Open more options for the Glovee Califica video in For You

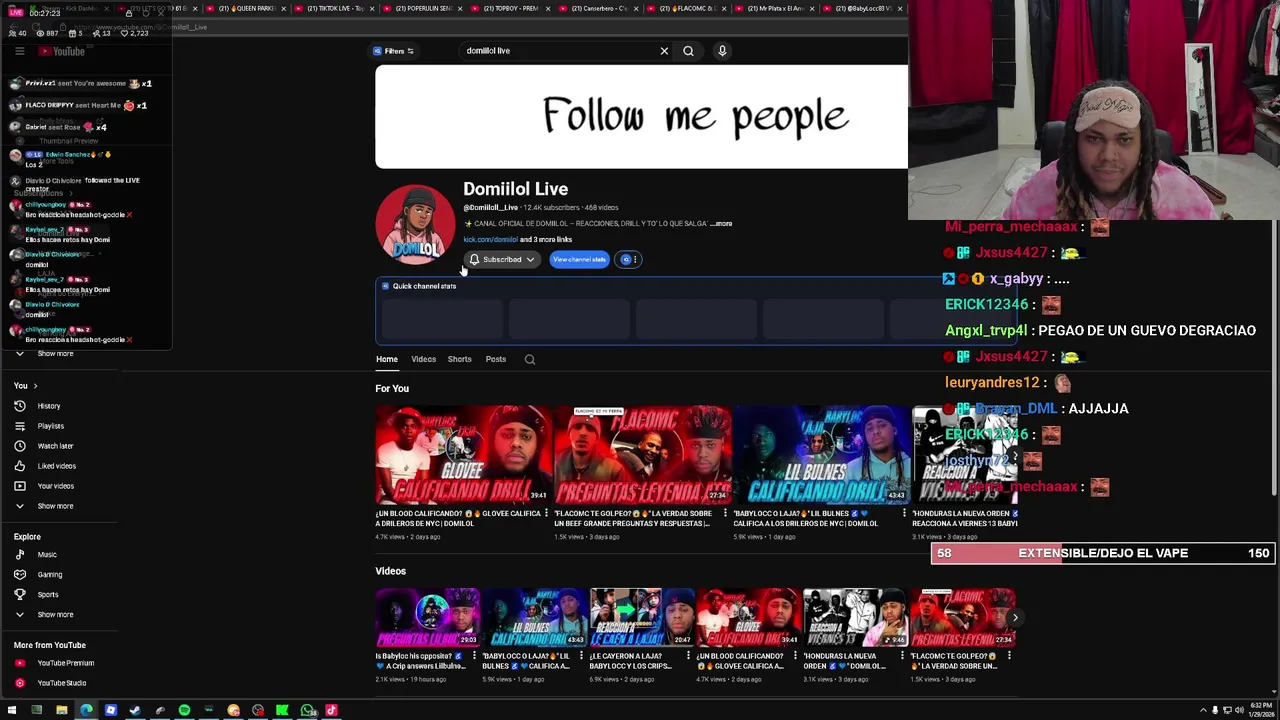tap(546, 514)
